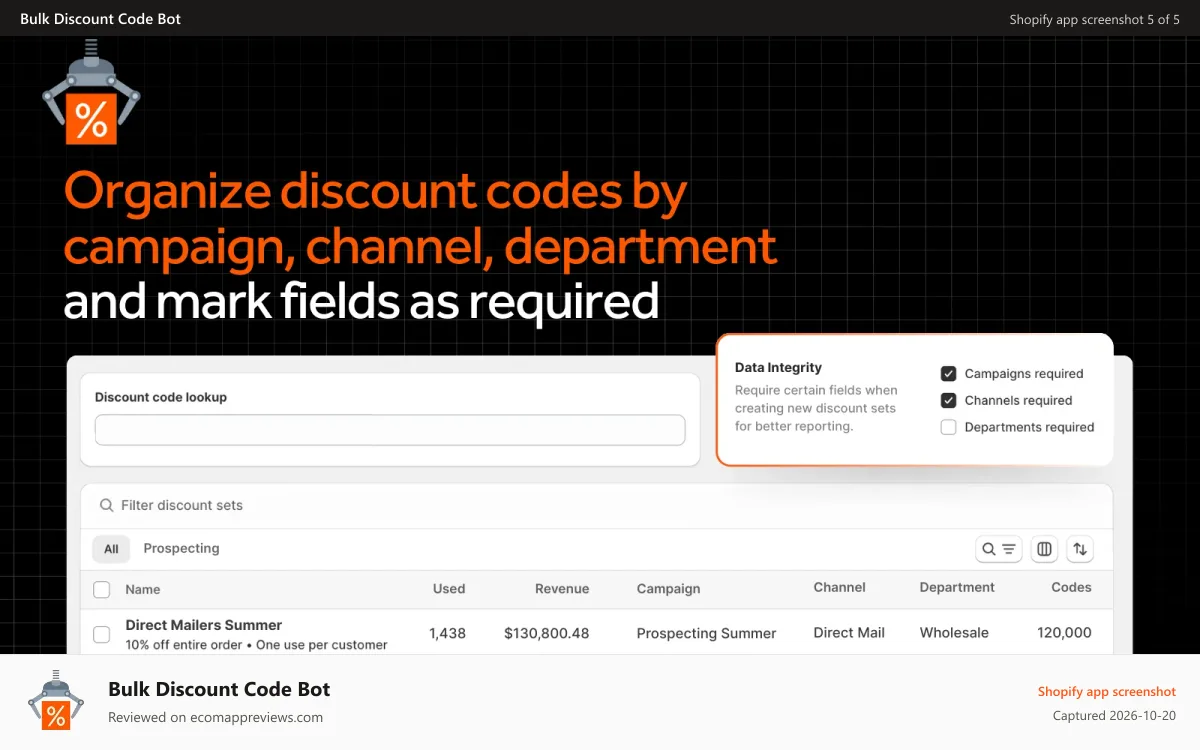This screenshot has height=750, width=1200.
Task: Click the 1,438 used value
Action: tap(447, 633)
